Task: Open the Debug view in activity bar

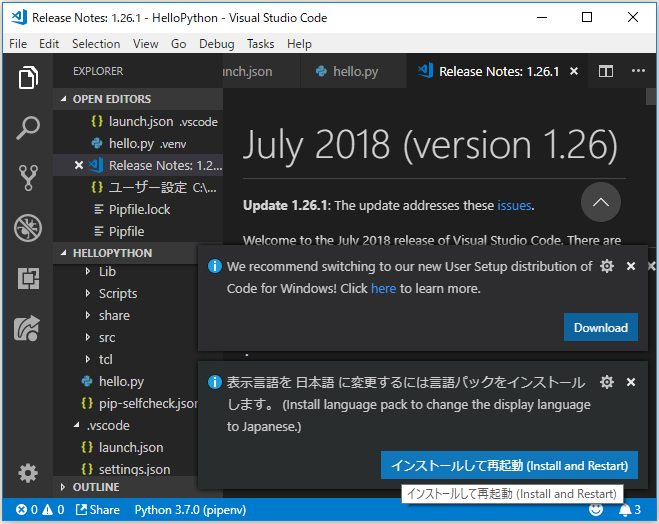Action: (x=28, y=228)
